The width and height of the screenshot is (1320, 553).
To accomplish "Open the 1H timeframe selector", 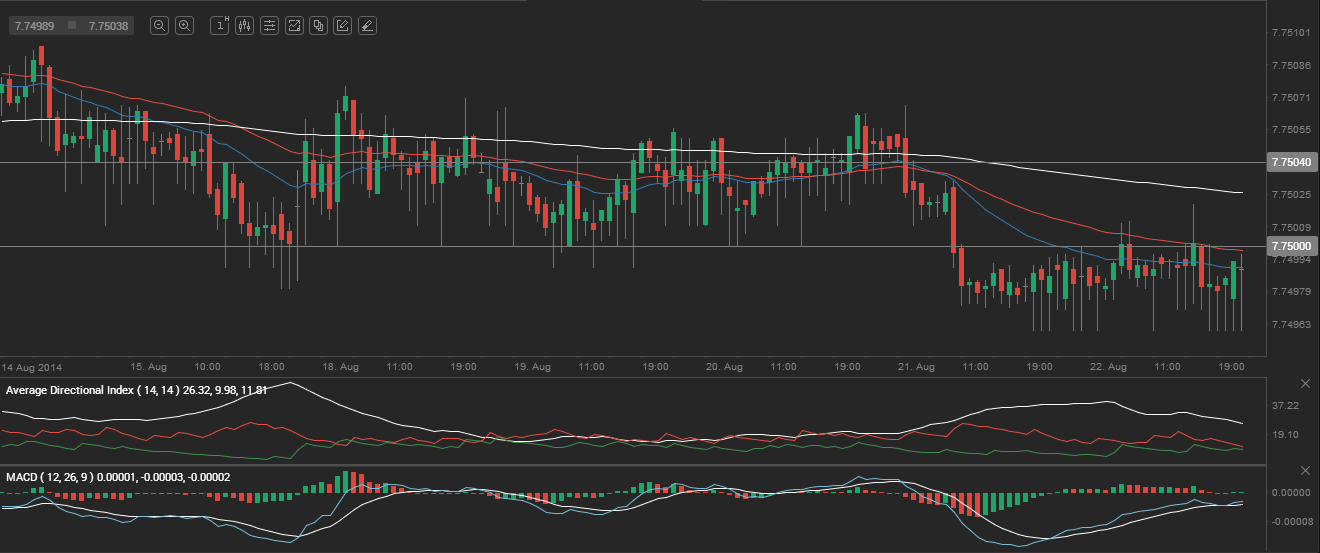I will [220, 26].
